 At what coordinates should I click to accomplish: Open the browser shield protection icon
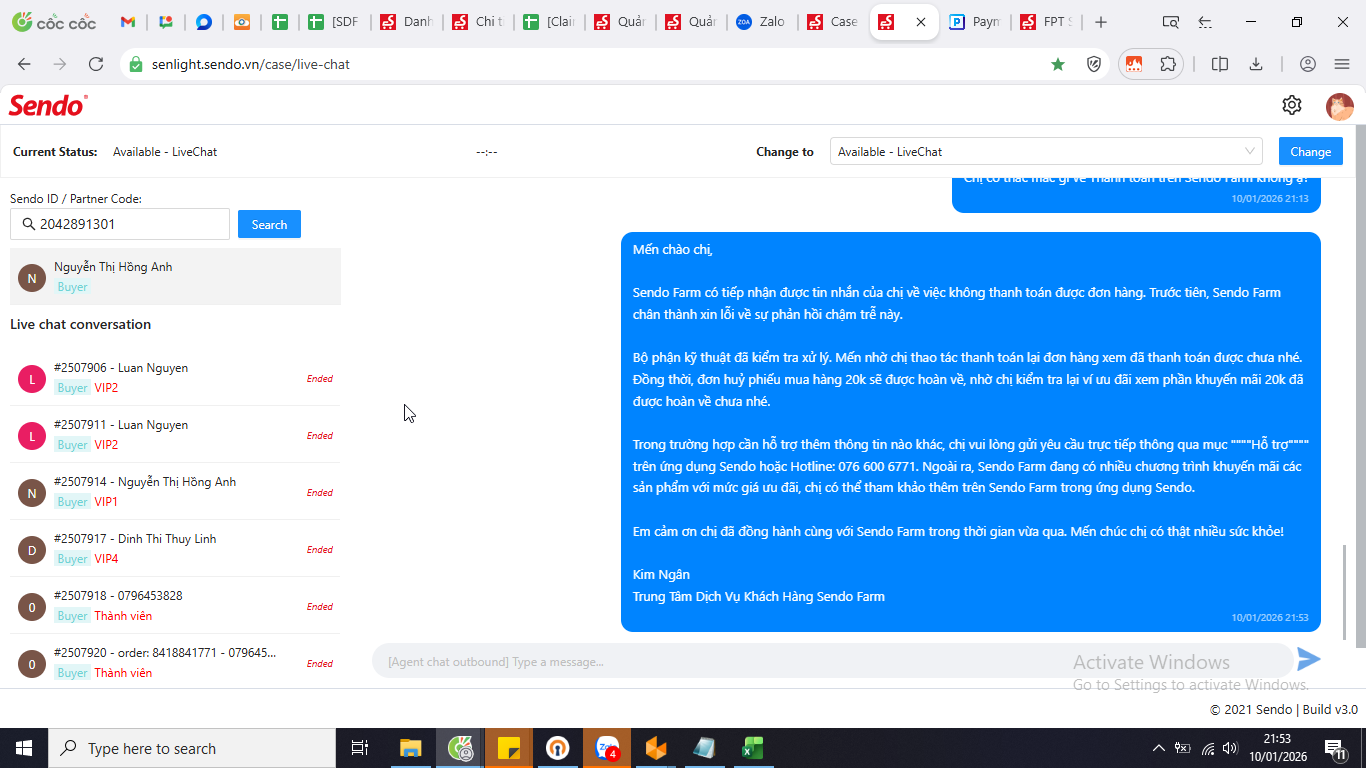(x=1094, y=64)
